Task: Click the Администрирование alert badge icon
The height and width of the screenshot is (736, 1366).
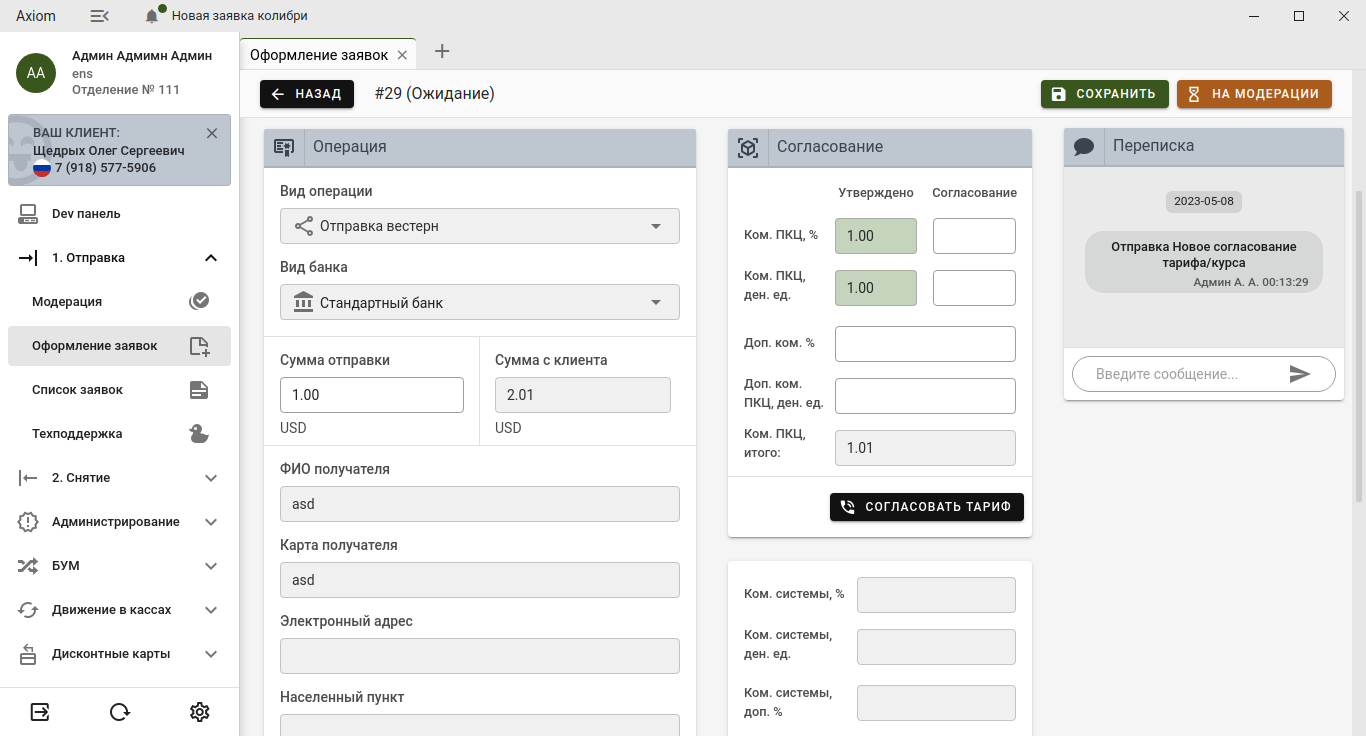Action: (x=28, y=522)
